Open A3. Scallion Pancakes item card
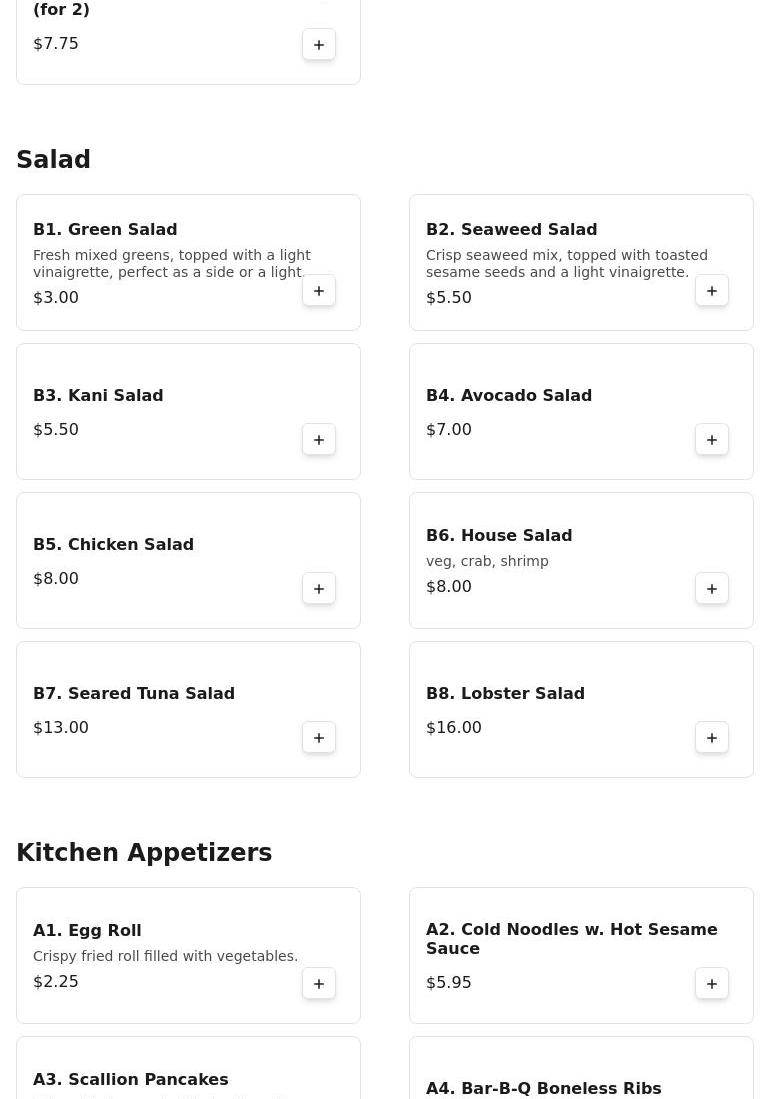 point(188,1068)
